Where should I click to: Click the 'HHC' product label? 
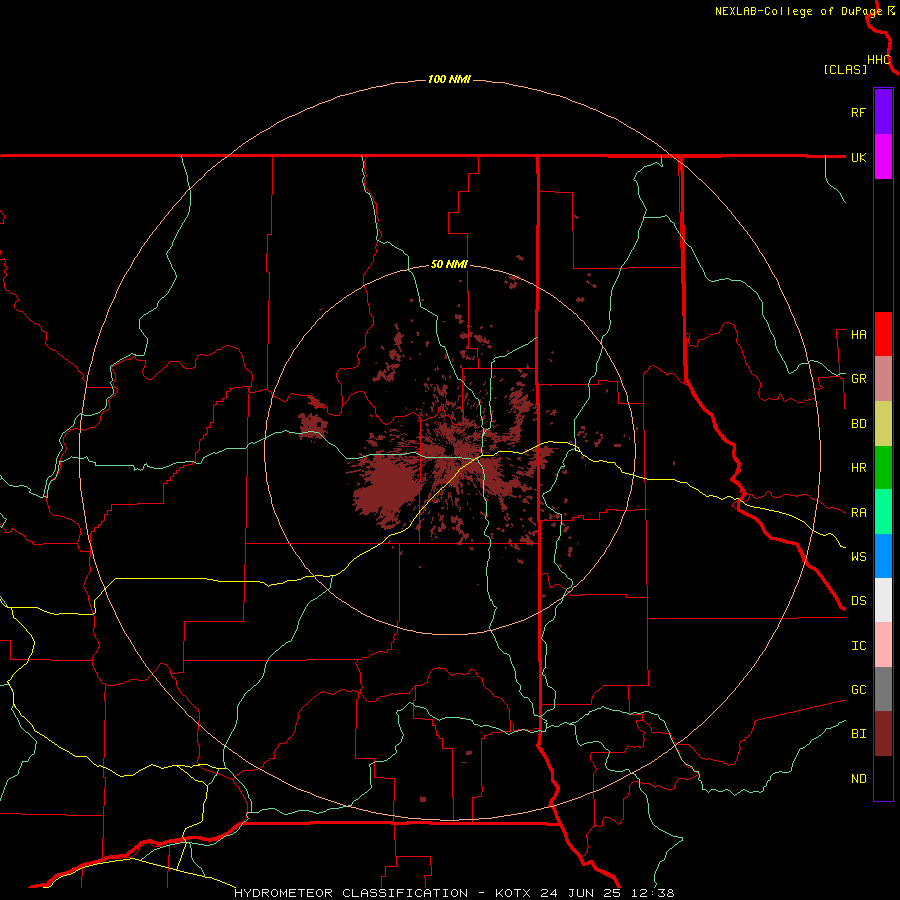pos(878,60)
